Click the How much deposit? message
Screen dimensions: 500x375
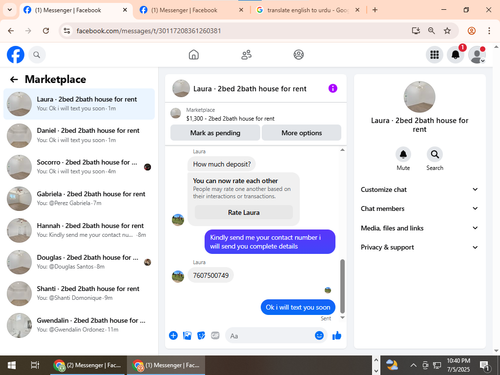222,164
